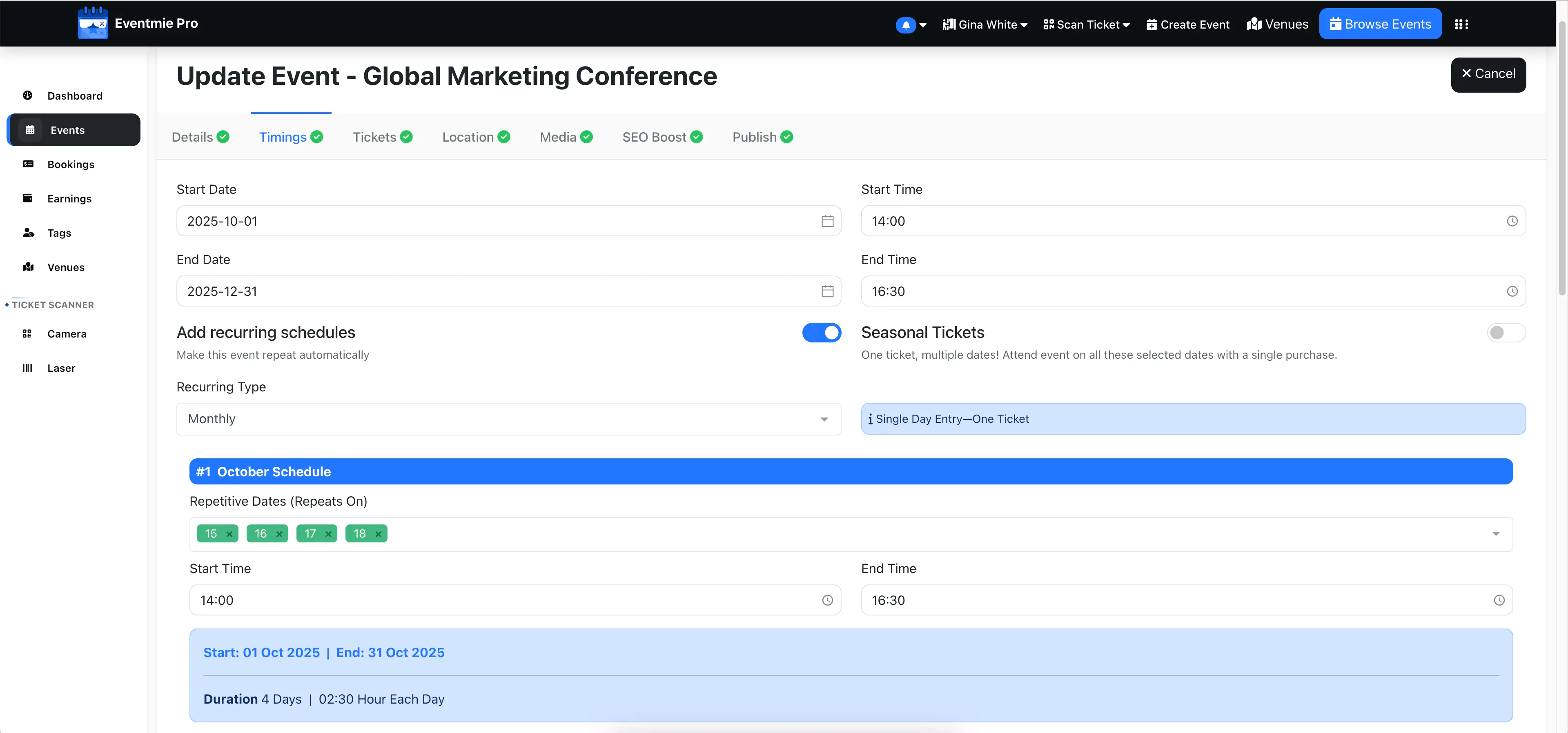Open Laser scanner in sidebar
Viewport: 1568px width, 733px height.
tap(61, 368)
